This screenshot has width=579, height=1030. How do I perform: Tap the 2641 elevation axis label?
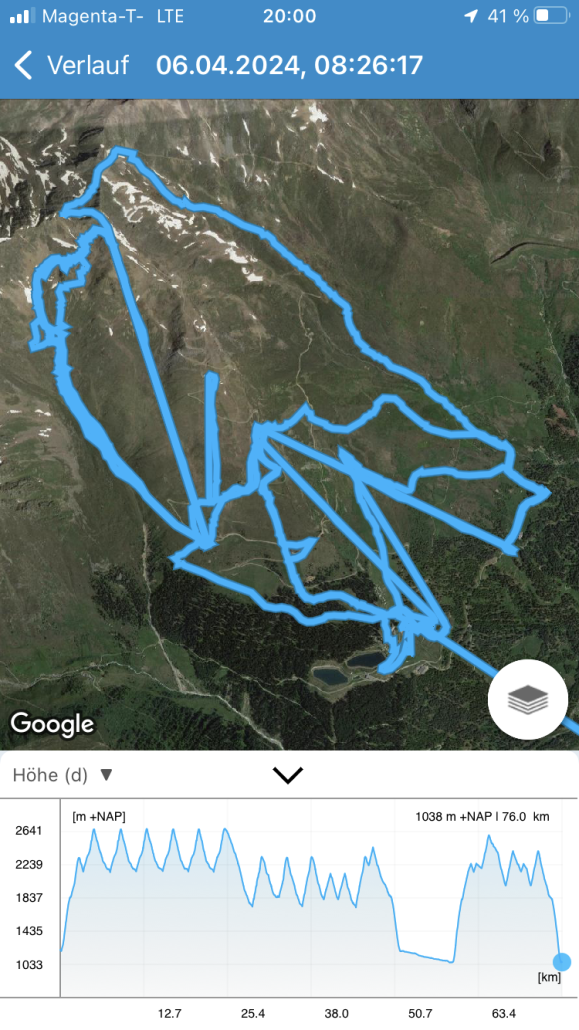tap(28, 830)
